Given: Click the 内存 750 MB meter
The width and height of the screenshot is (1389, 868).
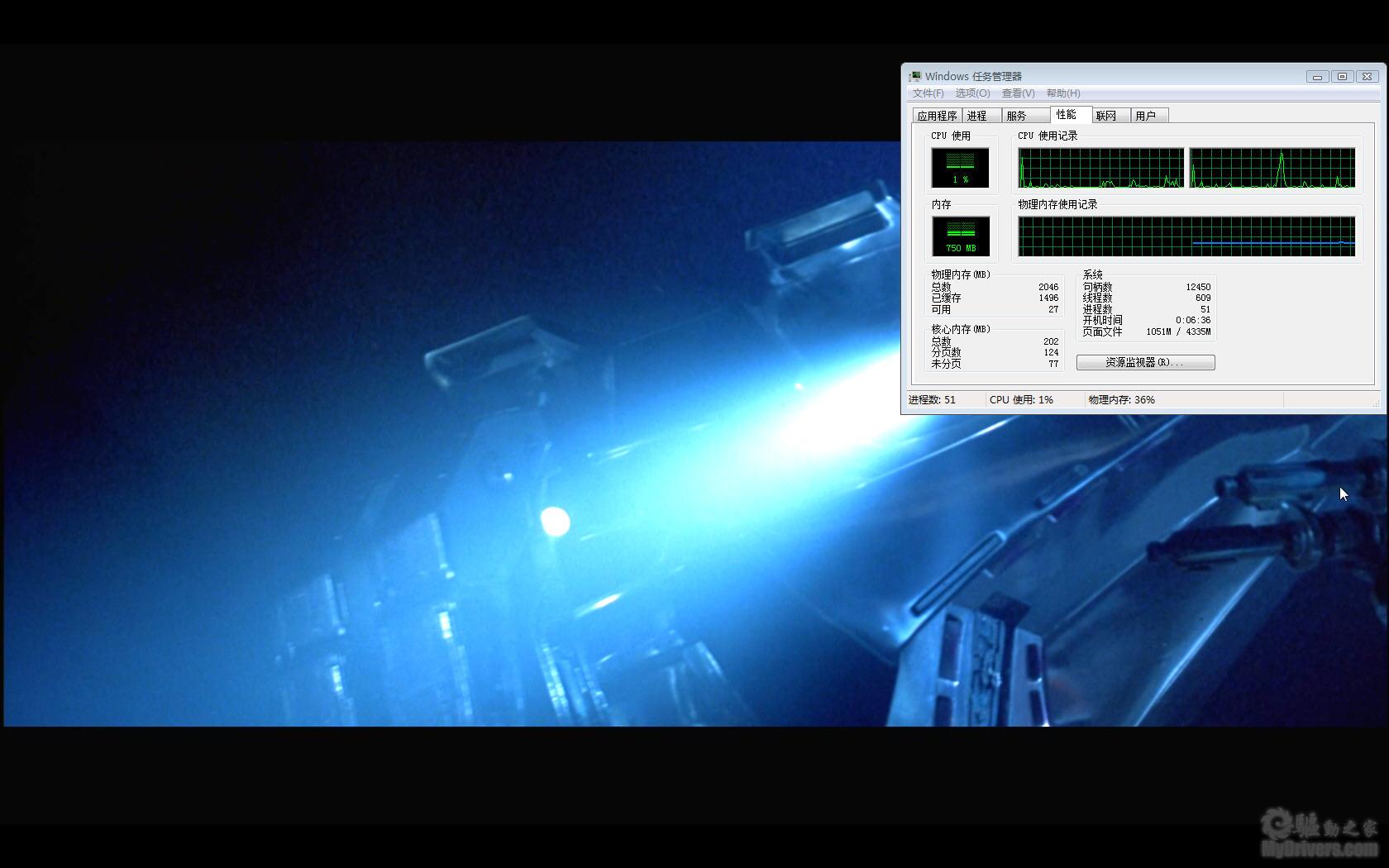Looking at the screenshot, I should [960, 236].
